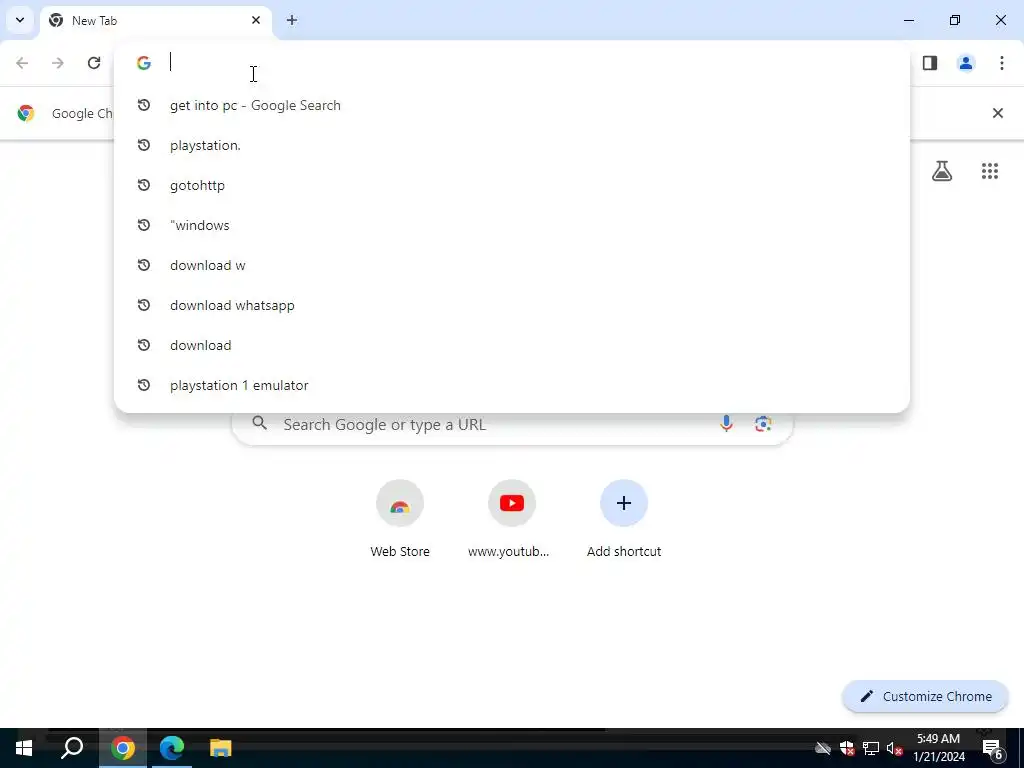Choose the 'gotohttp' suggestion

point(512,185)
